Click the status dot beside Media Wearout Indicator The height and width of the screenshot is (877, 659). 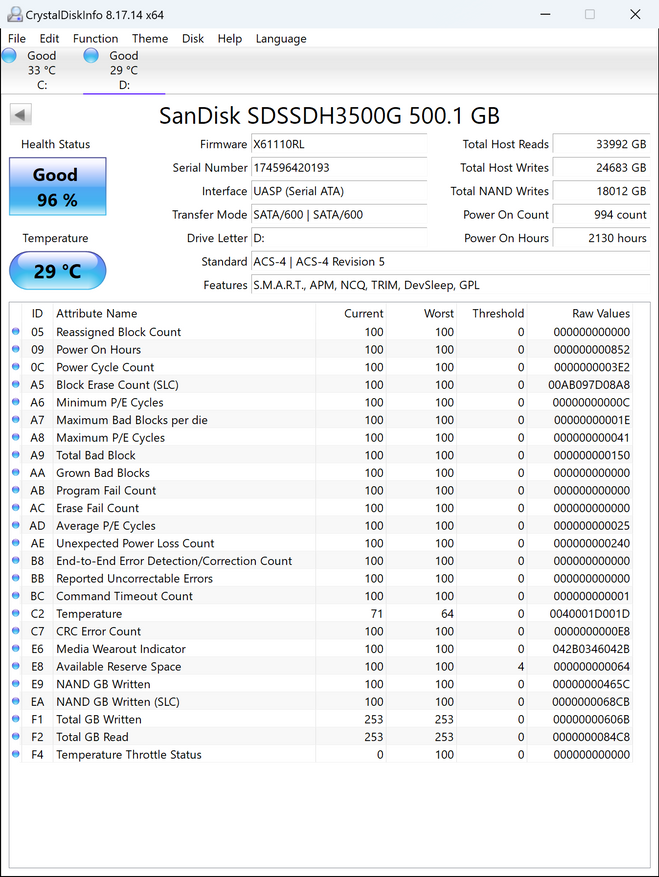(16, 649)
